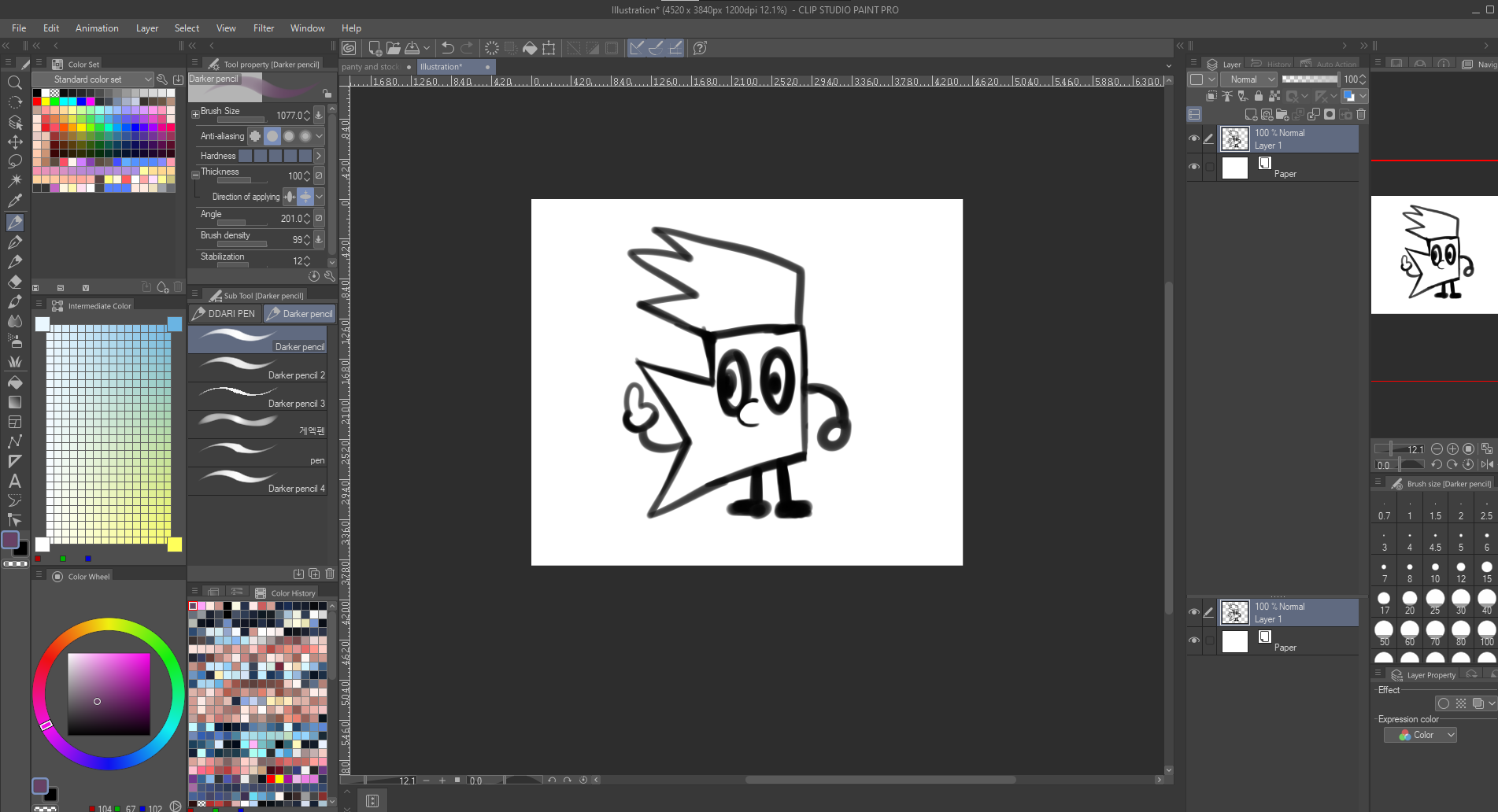
Task: Hide Layer 1 with its eye icon
Action: point(1194,139)
